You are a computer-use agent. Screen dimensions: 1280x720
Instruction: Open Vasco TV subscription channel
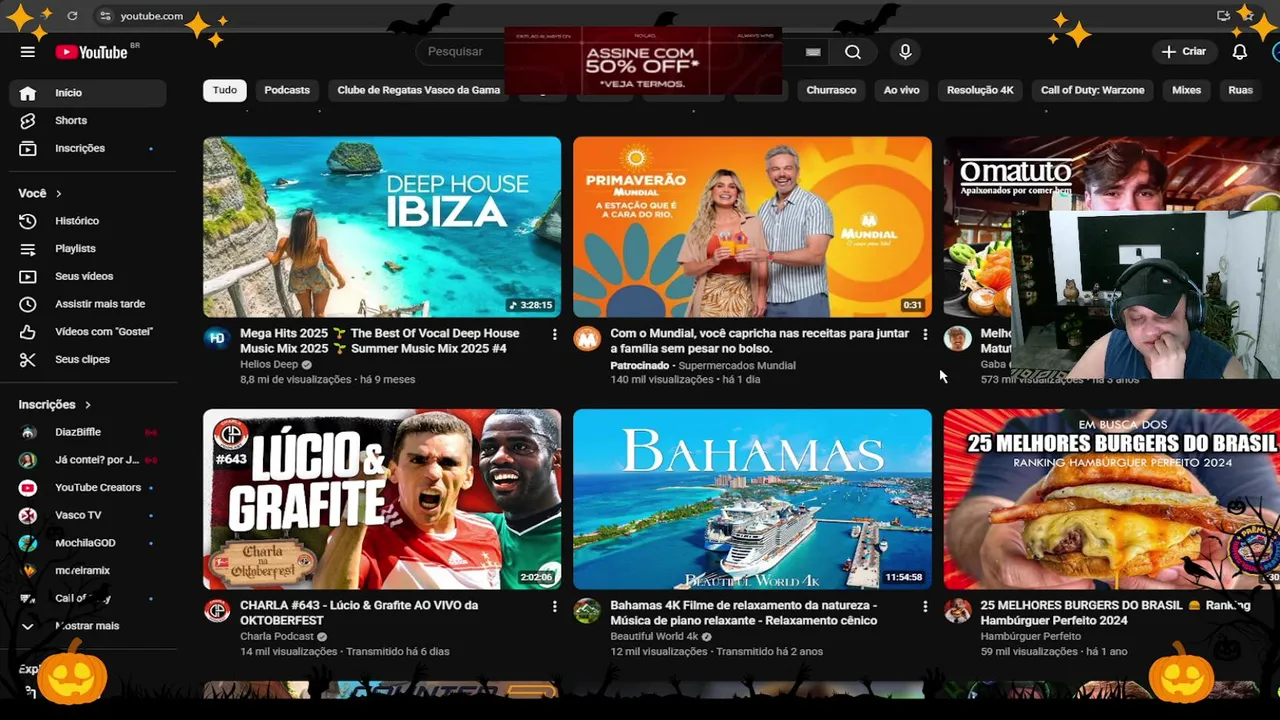pyautogui.click(x=88, y=515)
